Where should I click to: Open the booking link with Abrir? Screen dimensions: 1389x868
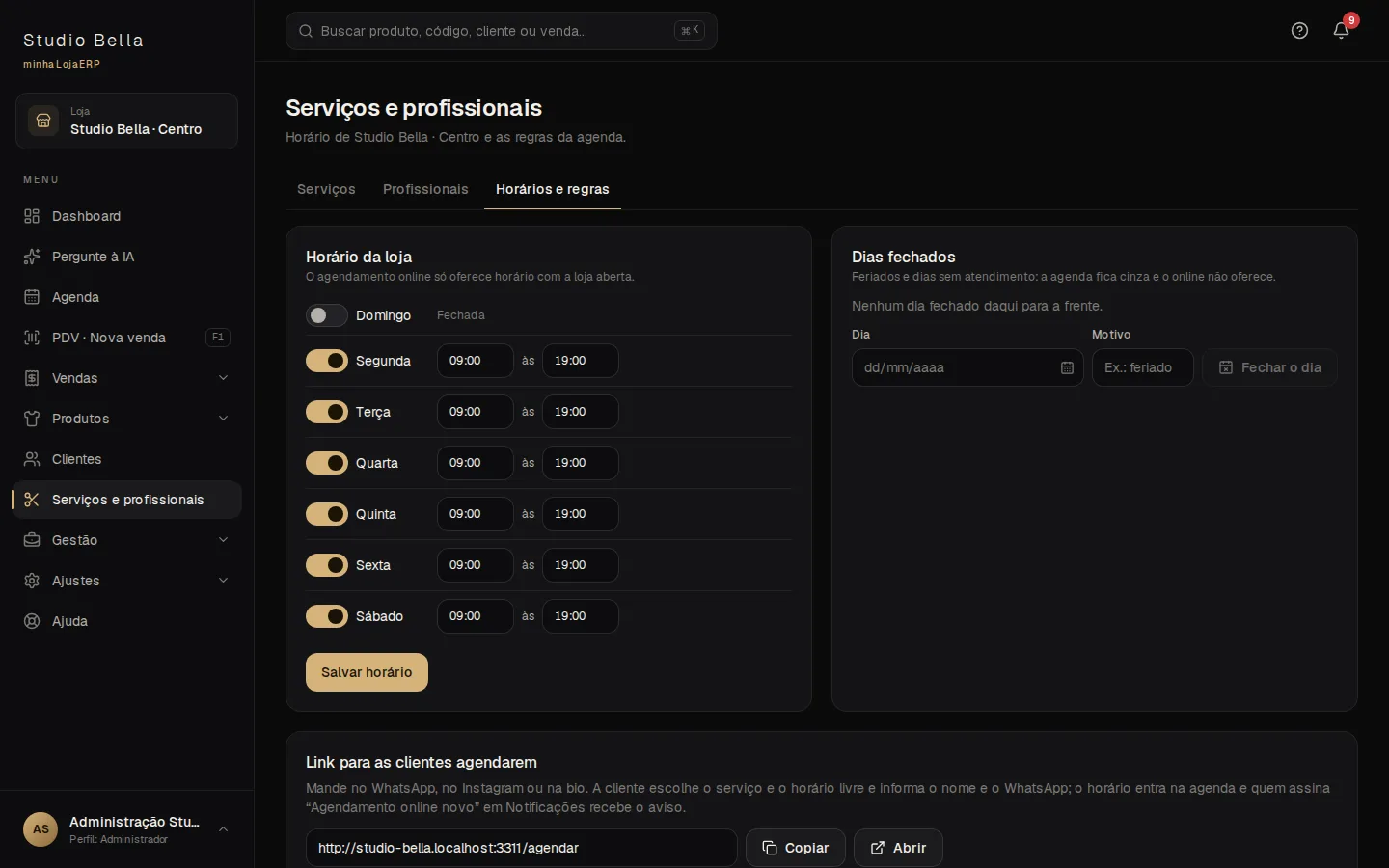tap(898, 848)
